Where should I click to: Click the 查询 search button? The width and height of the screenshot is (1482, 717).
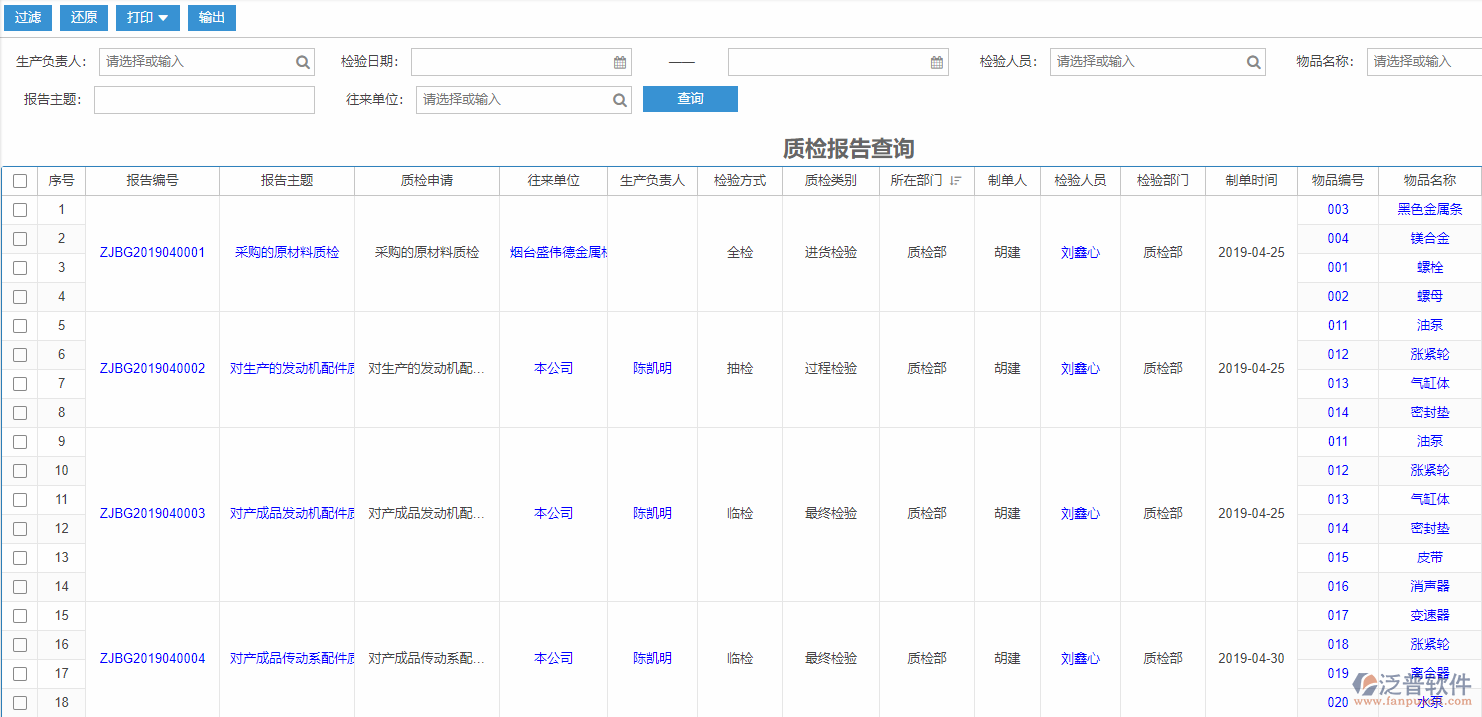pos(690,99)
